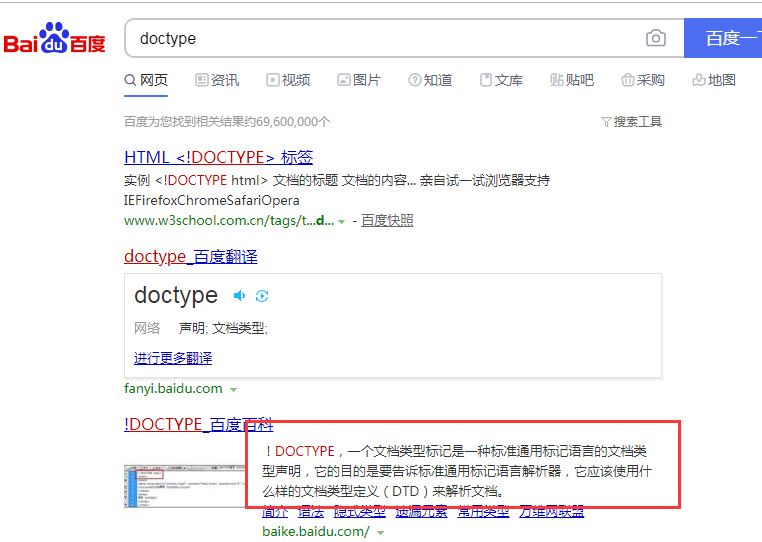
Task: Open the doctype_百度翻译 result link
Action: coord(191,256)
